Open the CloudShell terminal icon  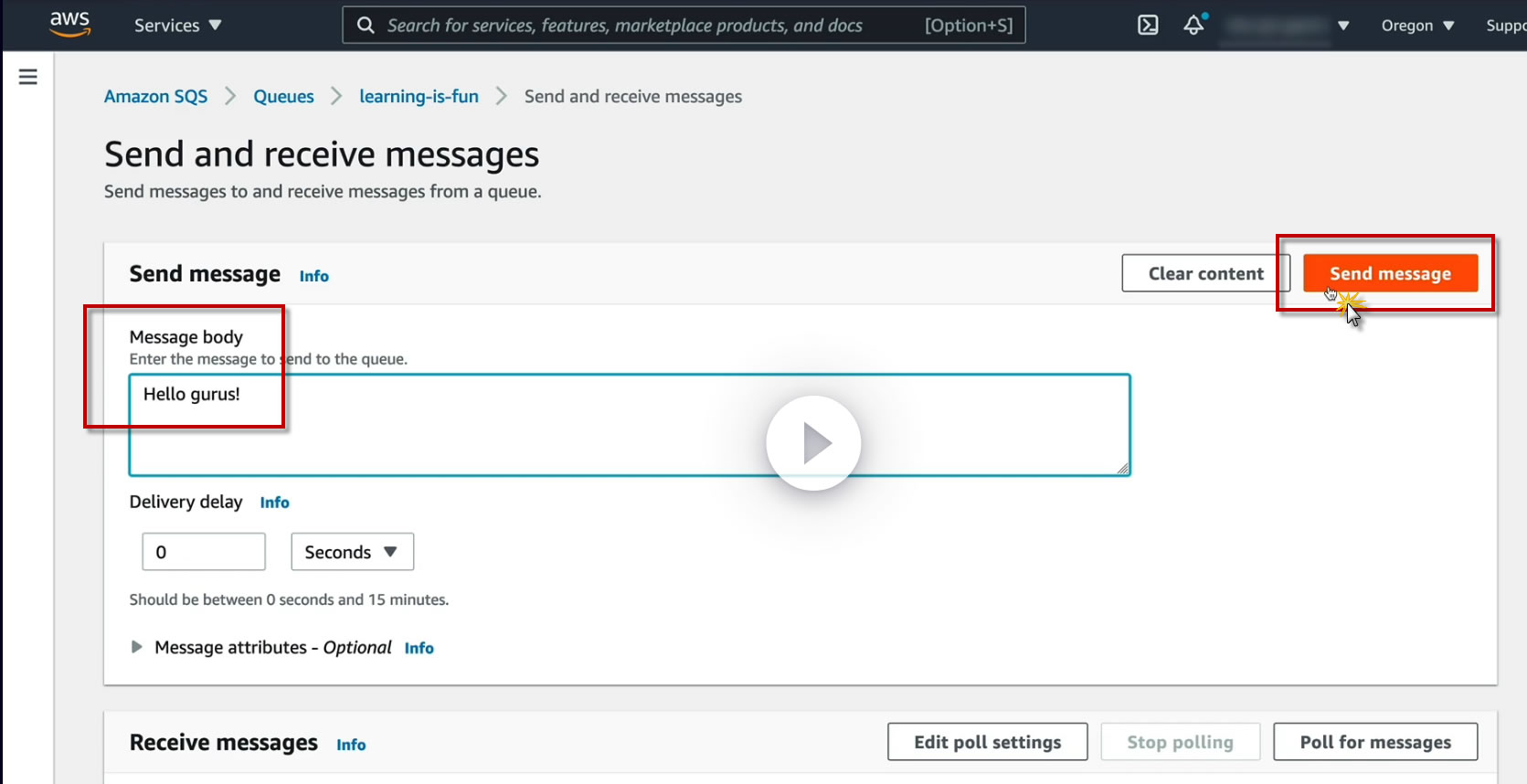[1148, 25]
